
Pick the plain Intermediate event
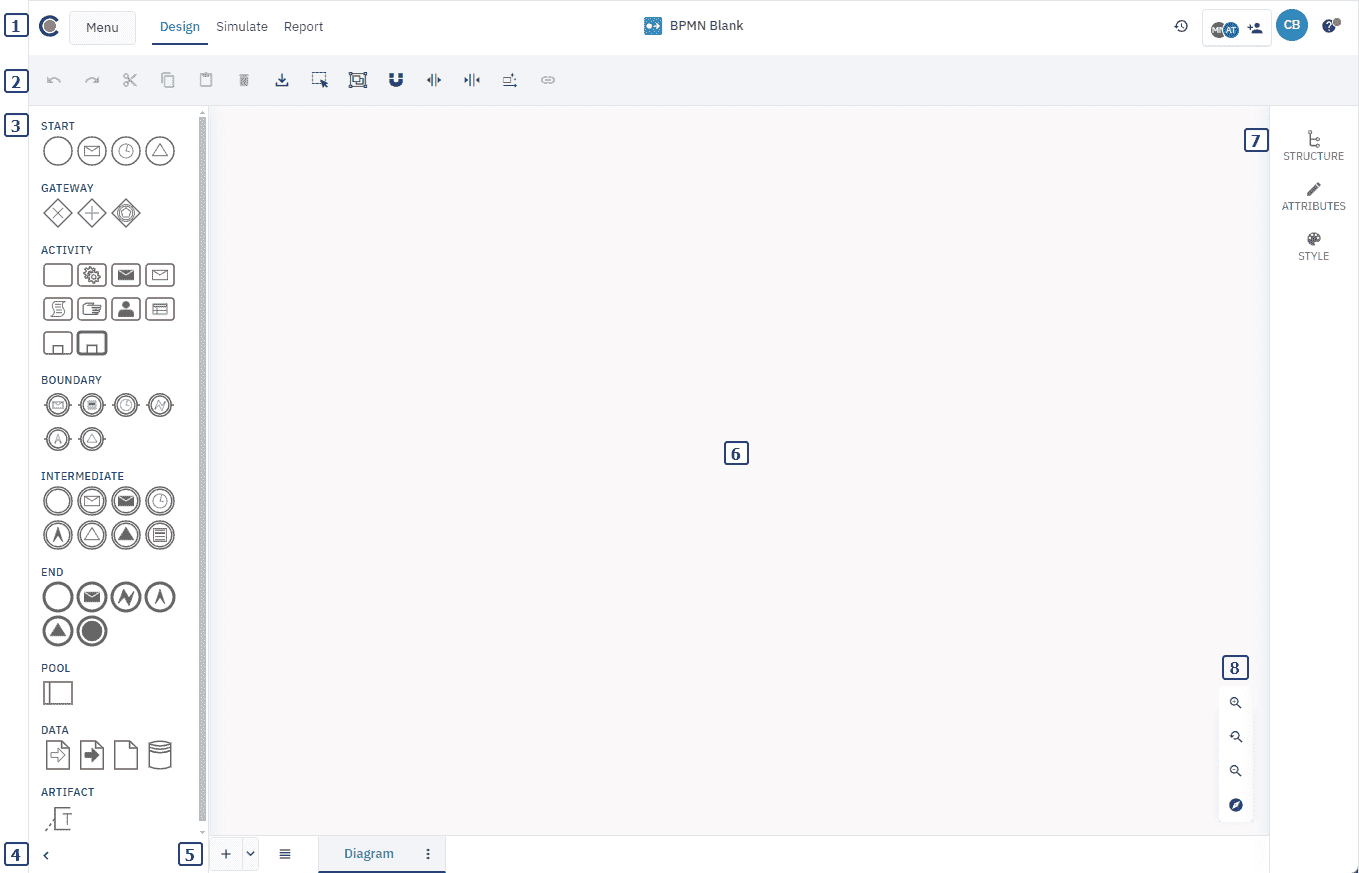click(x=58, y=501)
